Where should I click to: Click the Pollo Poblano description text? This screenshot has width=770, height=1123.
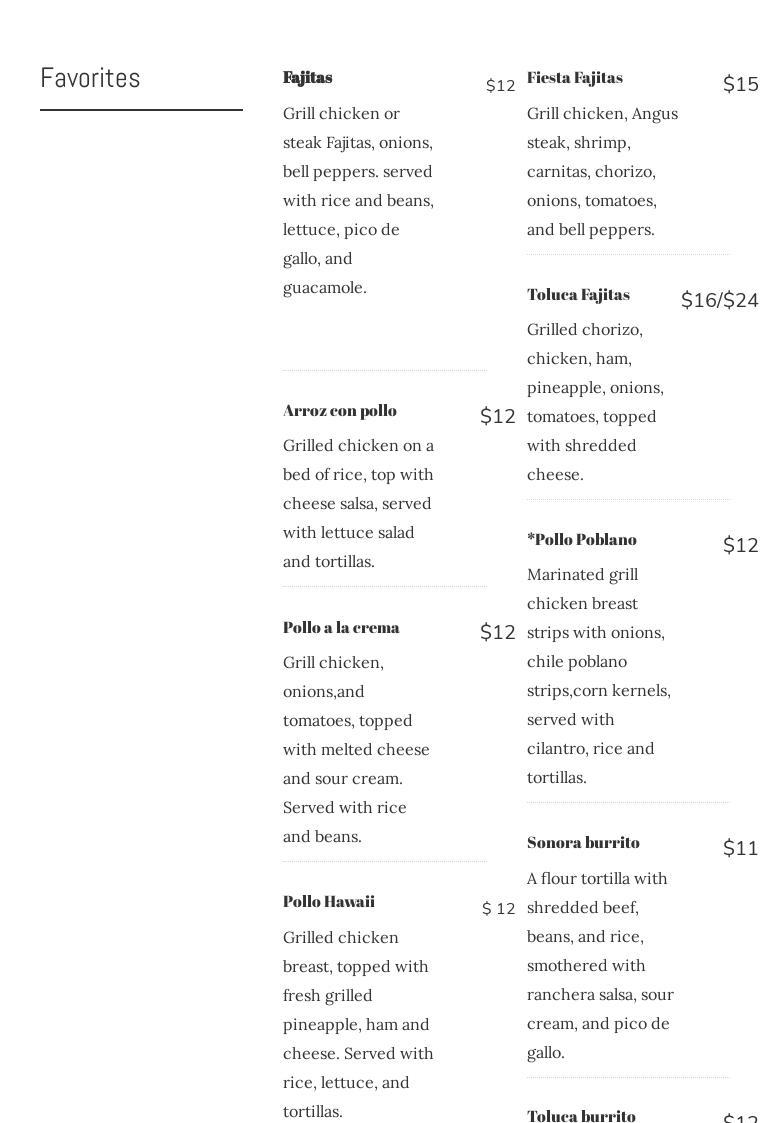tap(599, 675)
